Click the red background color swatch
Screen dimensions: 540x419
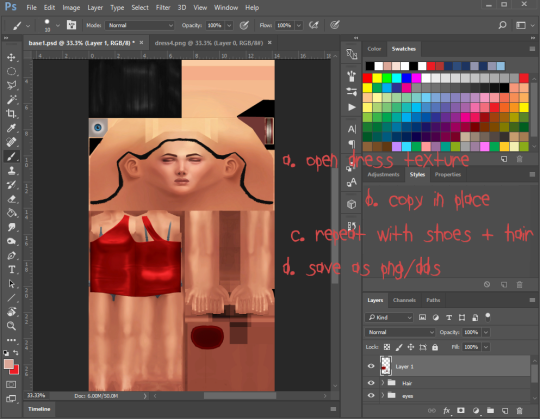[15, 371]
